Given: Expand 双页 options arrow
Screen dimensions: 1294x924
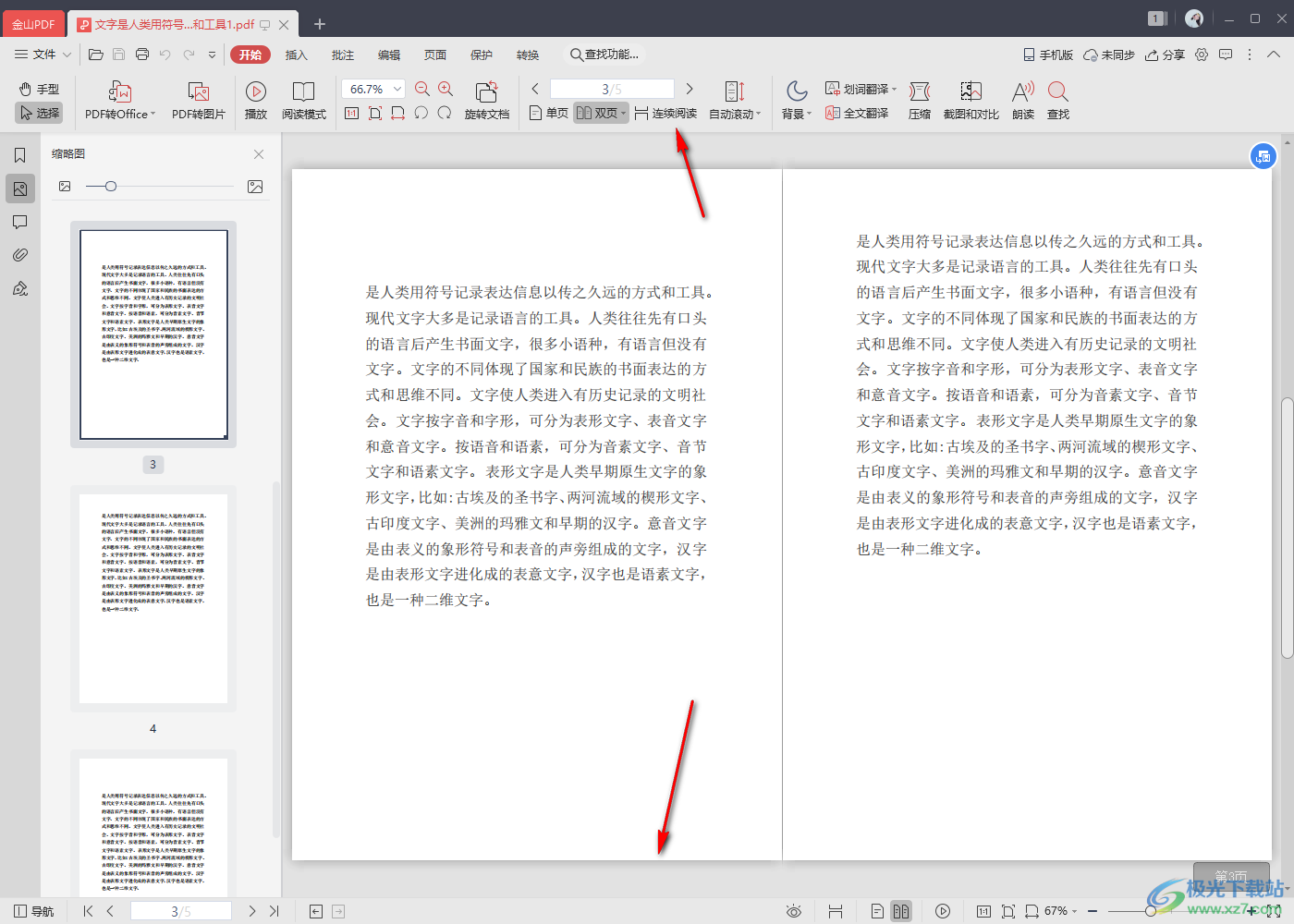Looking at the screenshot, I should click(x=624, y=113).
